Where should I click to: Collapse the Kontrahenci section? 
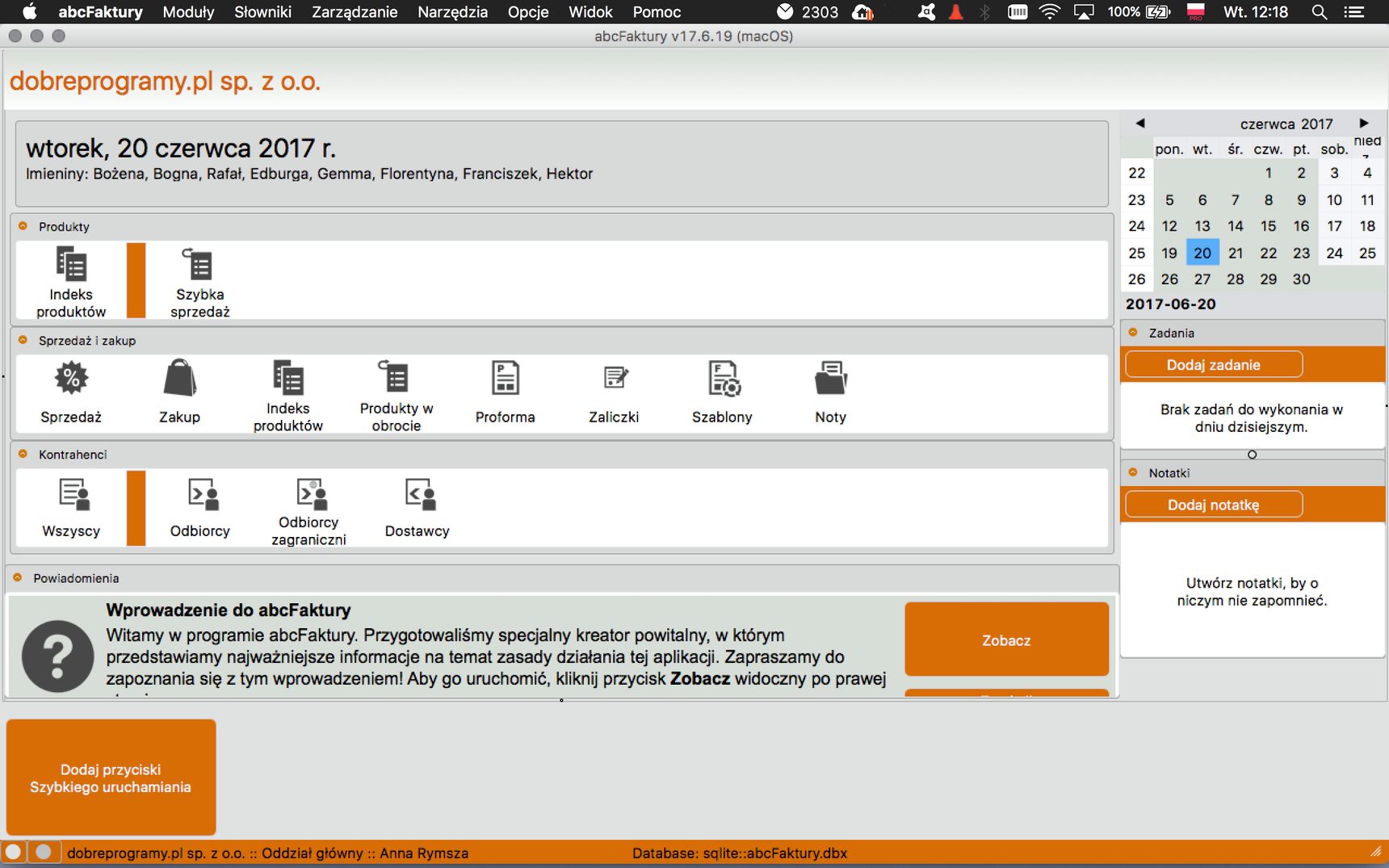coord(23,454)
